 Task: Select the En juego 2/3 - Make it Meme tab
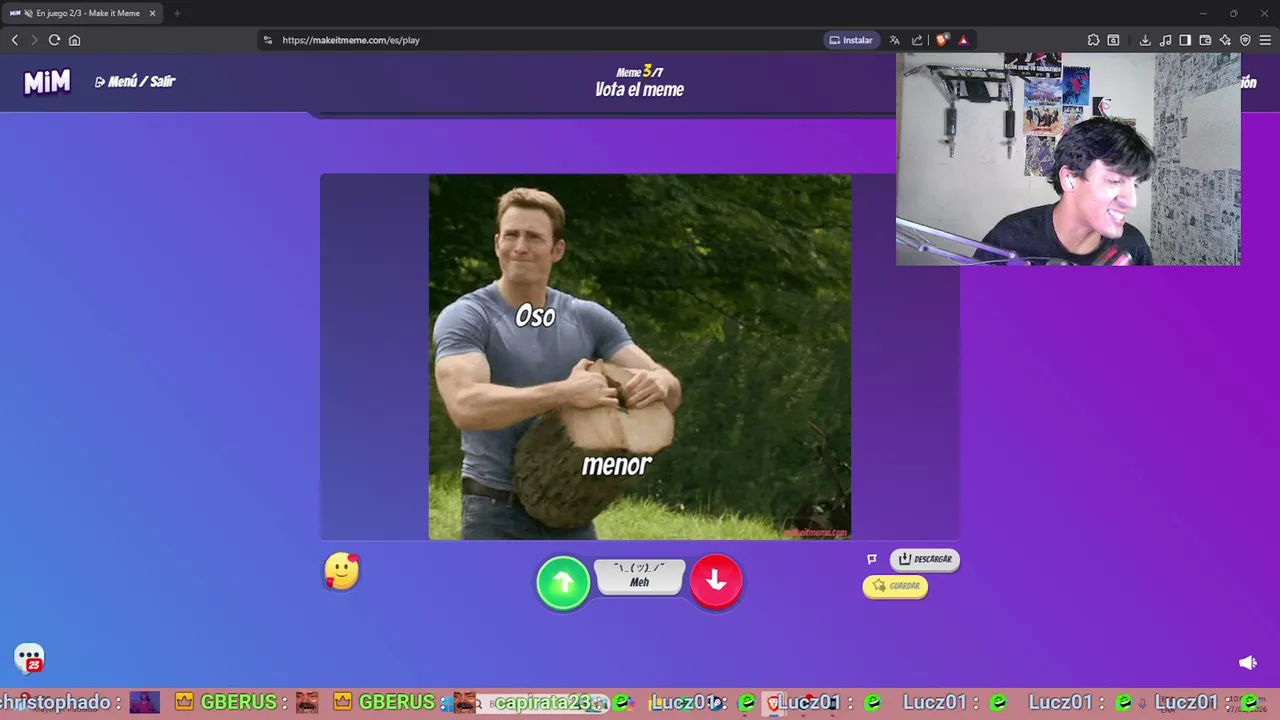[x=84, y=13]
